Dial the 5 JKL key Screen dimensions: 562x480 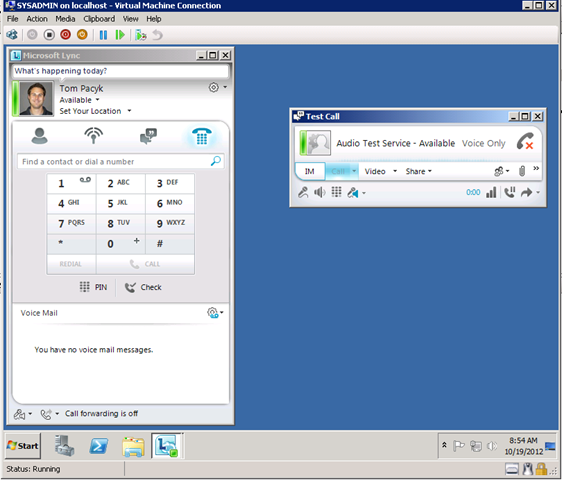[120, 204]
